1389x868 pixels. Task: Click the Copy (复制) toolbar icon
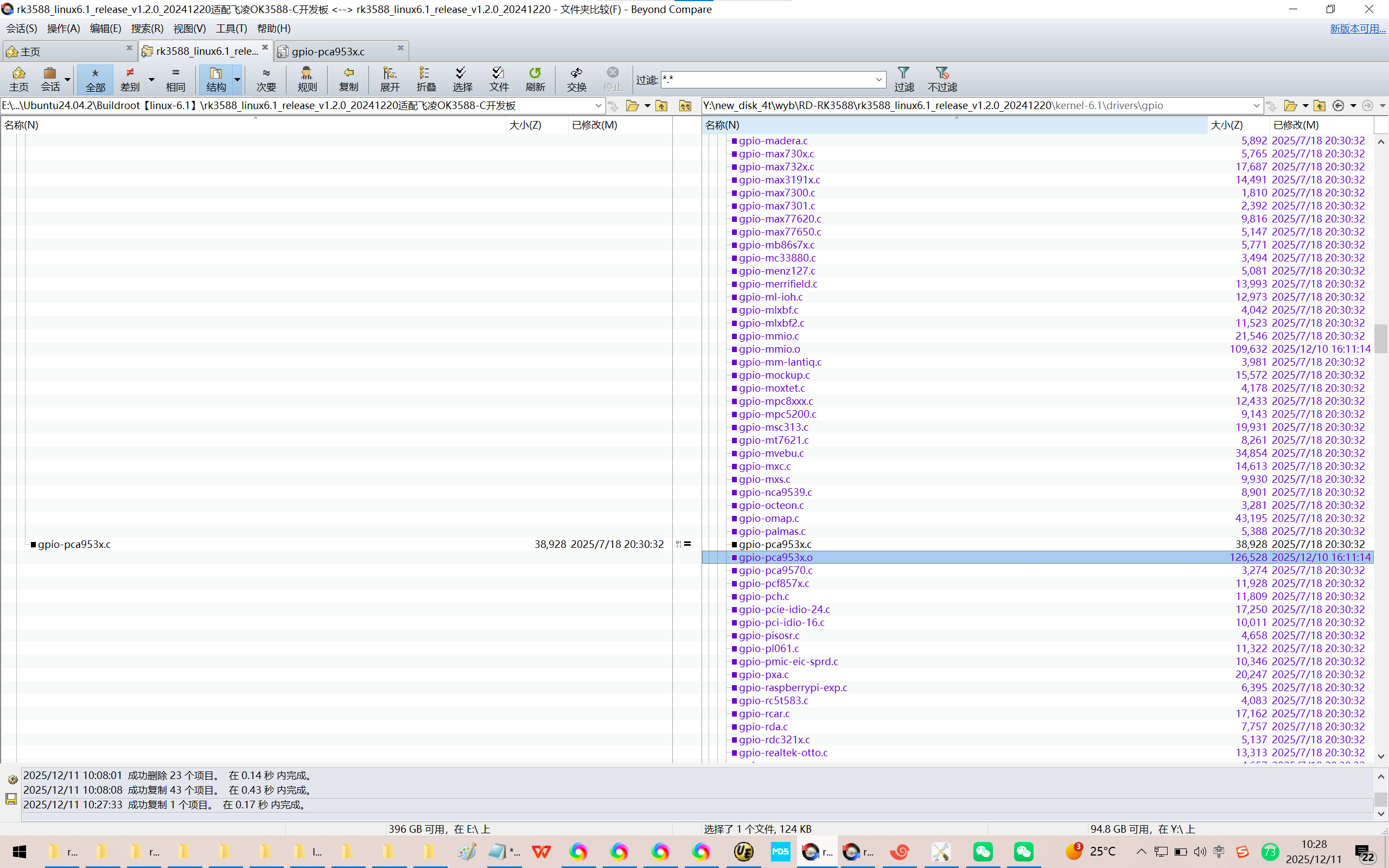click(x=348, y=79)
